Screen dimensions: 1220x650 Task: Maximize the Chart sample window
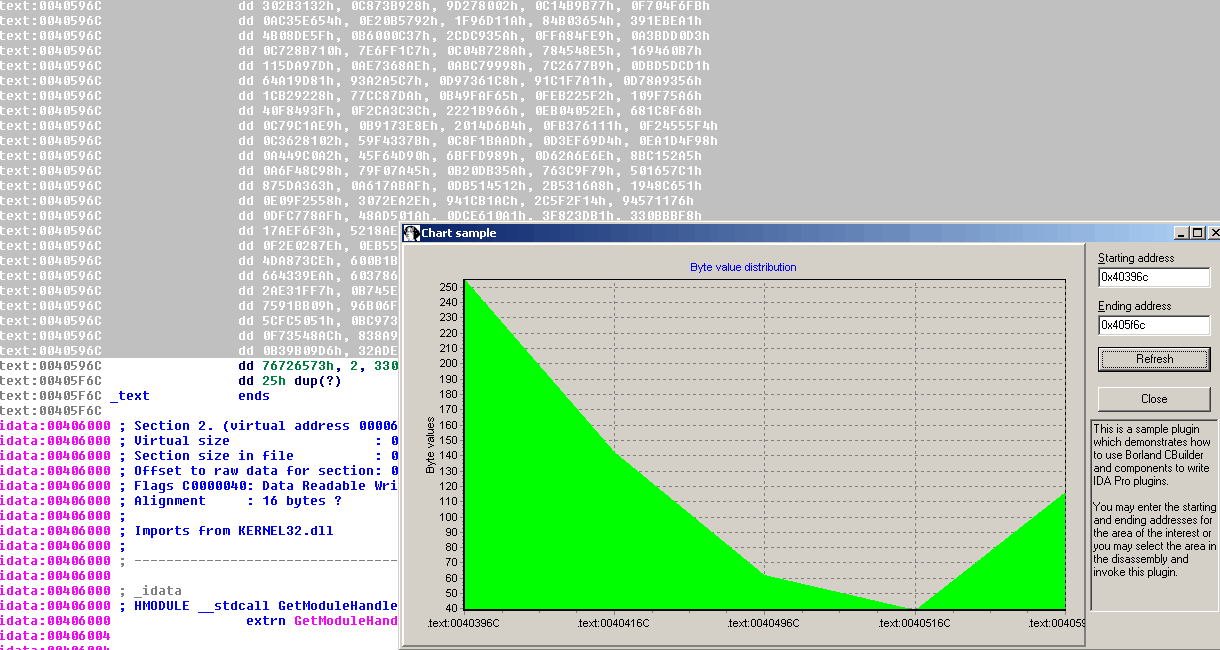coord(1198,233)
